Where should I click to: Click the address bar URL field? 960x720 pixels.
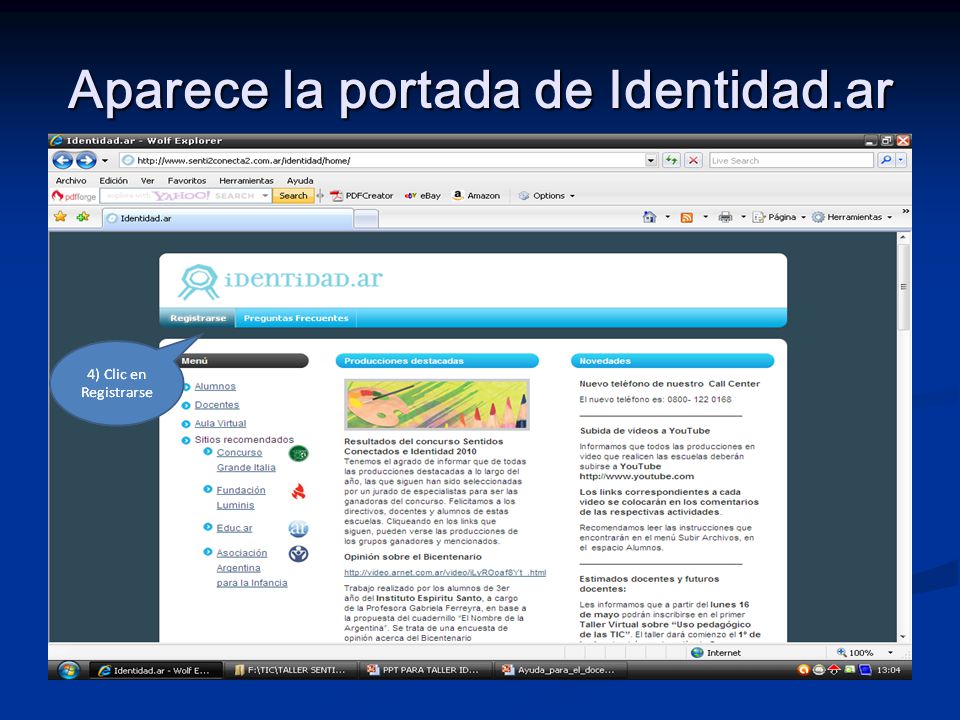point(382,160)
